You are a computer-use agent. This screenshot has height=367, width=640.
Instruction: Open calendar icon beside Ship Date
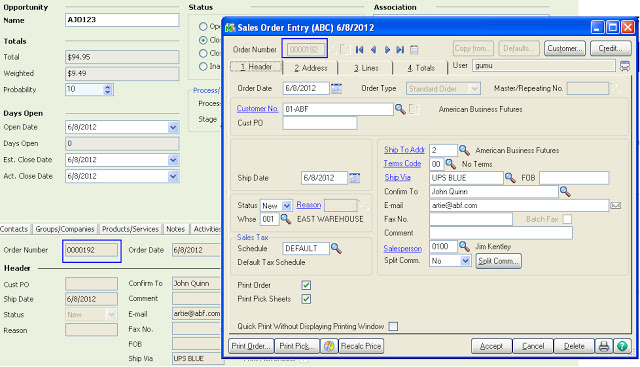pyautogui.click(x=355, y=178)
